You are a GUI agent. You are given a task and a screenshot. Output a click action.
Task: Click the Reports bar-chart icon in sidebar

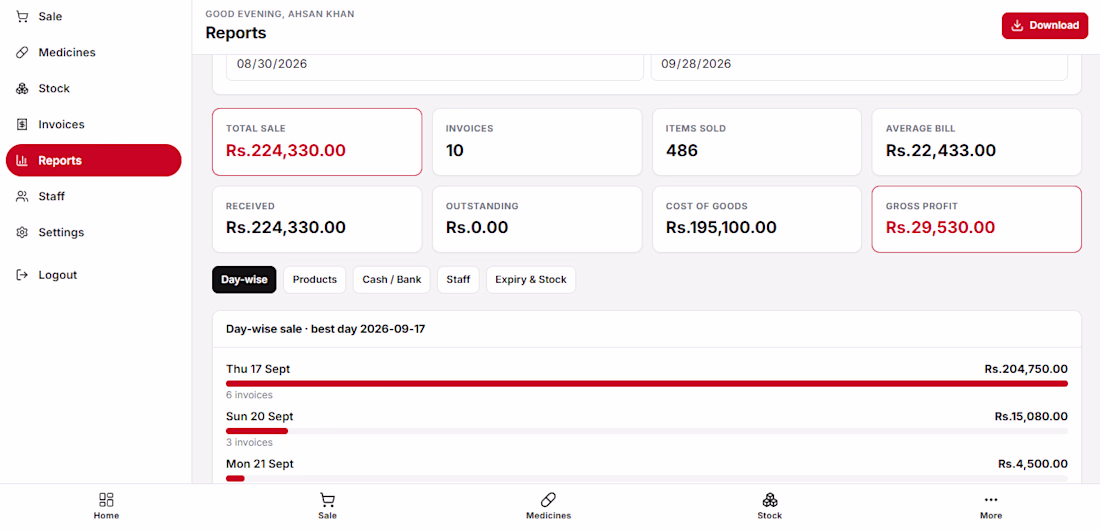pos(22,160)
